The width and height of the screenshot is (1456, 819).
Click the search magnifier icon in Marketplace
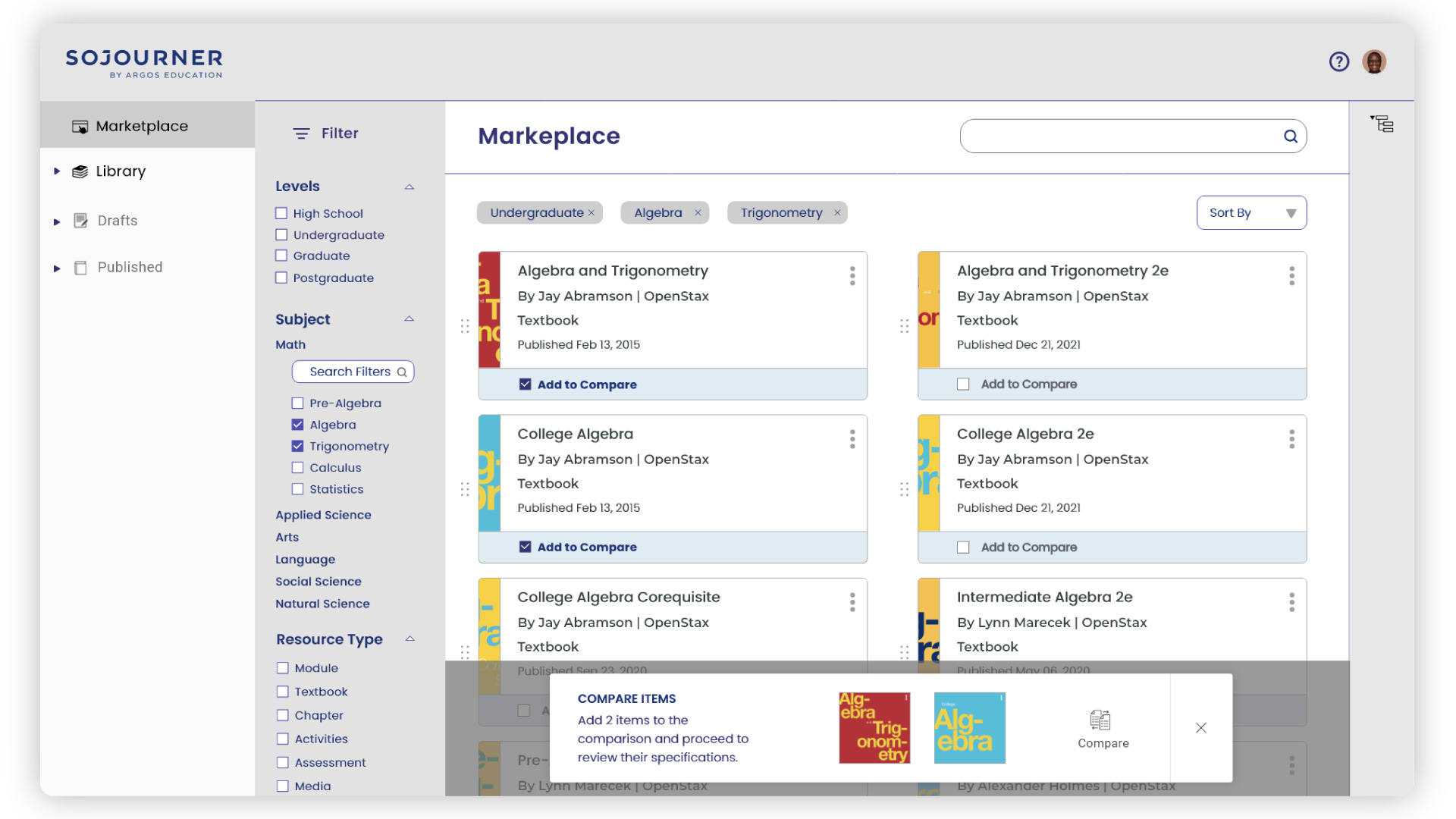click(1290, 136)
